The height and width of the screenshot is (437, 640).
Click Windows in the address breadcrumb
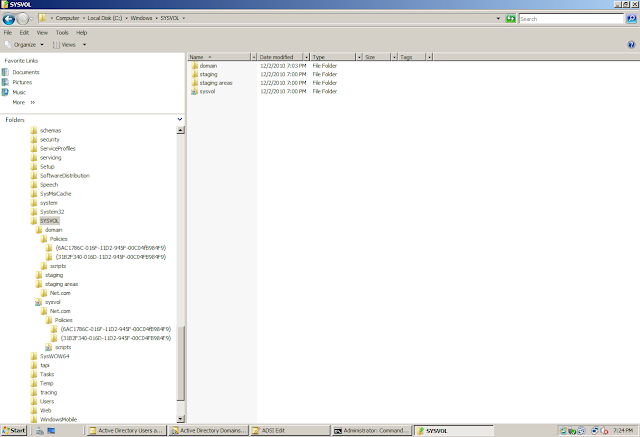(141, 18)
